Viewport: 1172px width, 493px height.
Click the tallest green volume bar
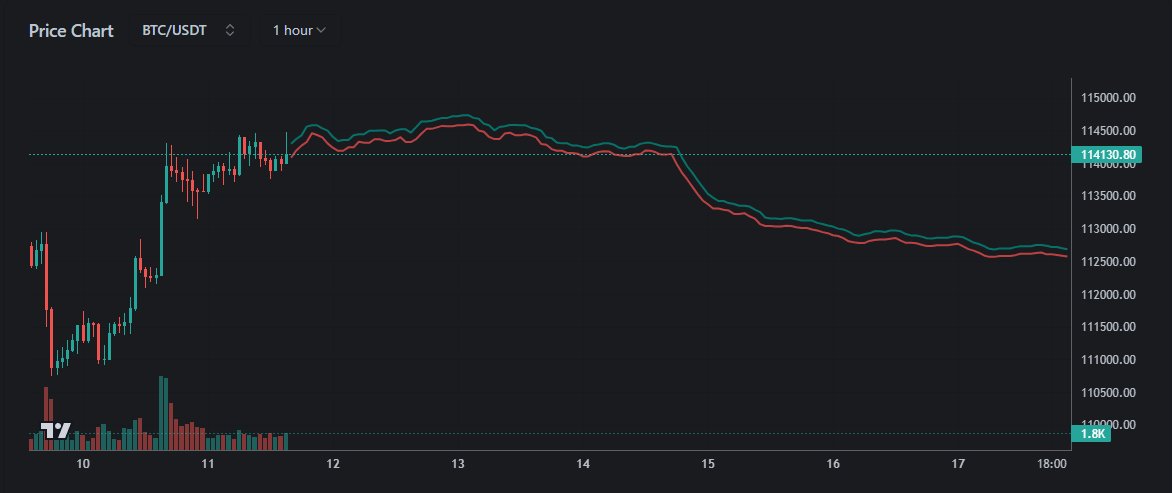160,413
